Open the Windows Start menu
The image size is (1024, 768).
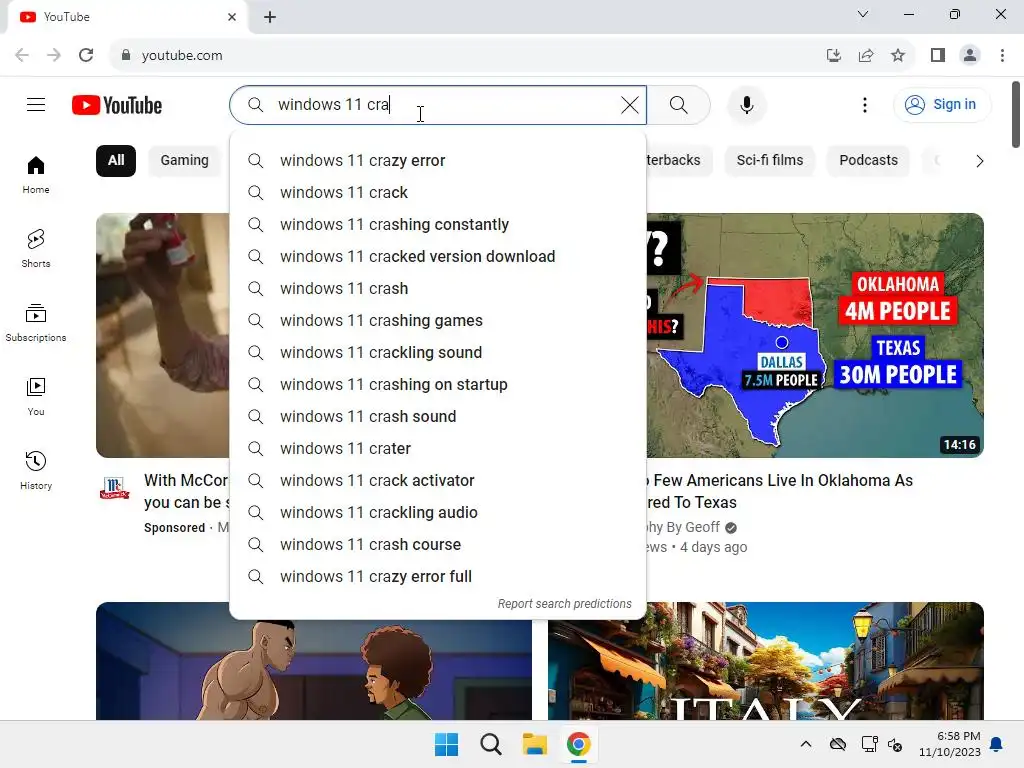(447, 744)
